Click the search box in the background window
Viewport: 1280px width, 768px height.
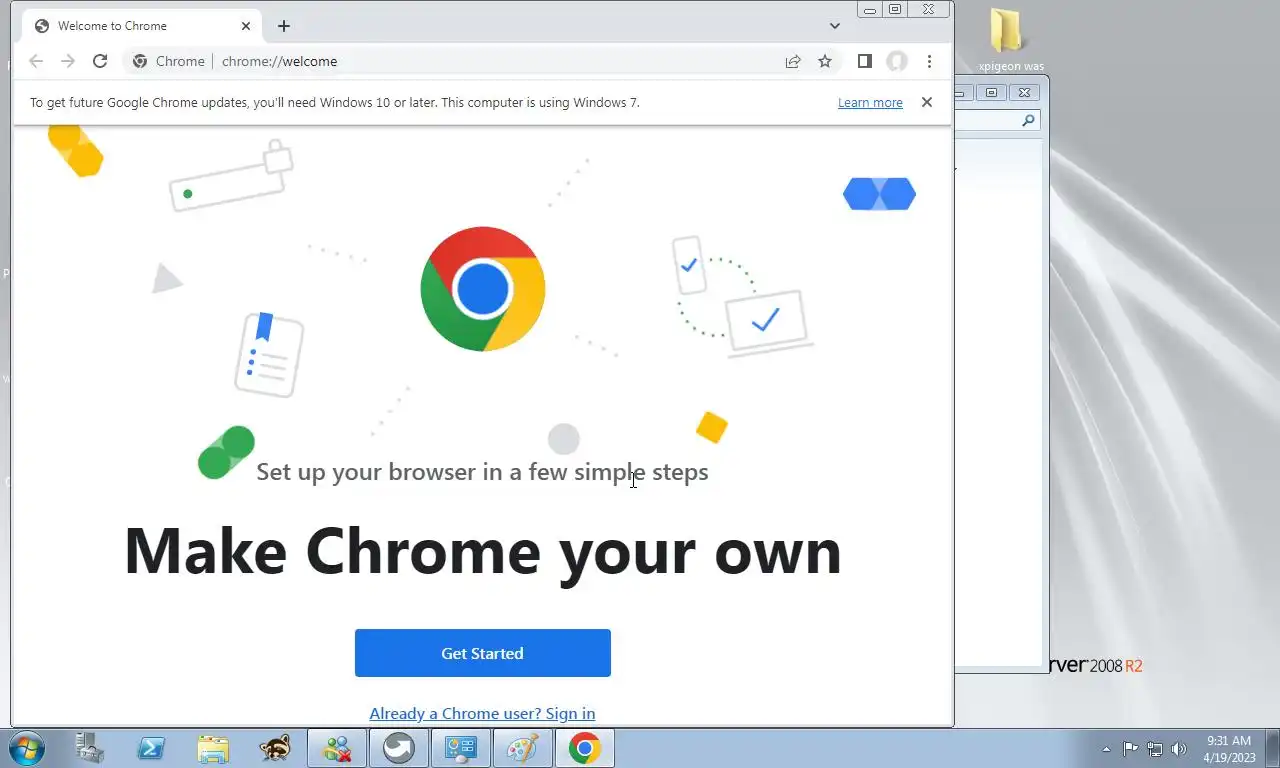[997, 120]
